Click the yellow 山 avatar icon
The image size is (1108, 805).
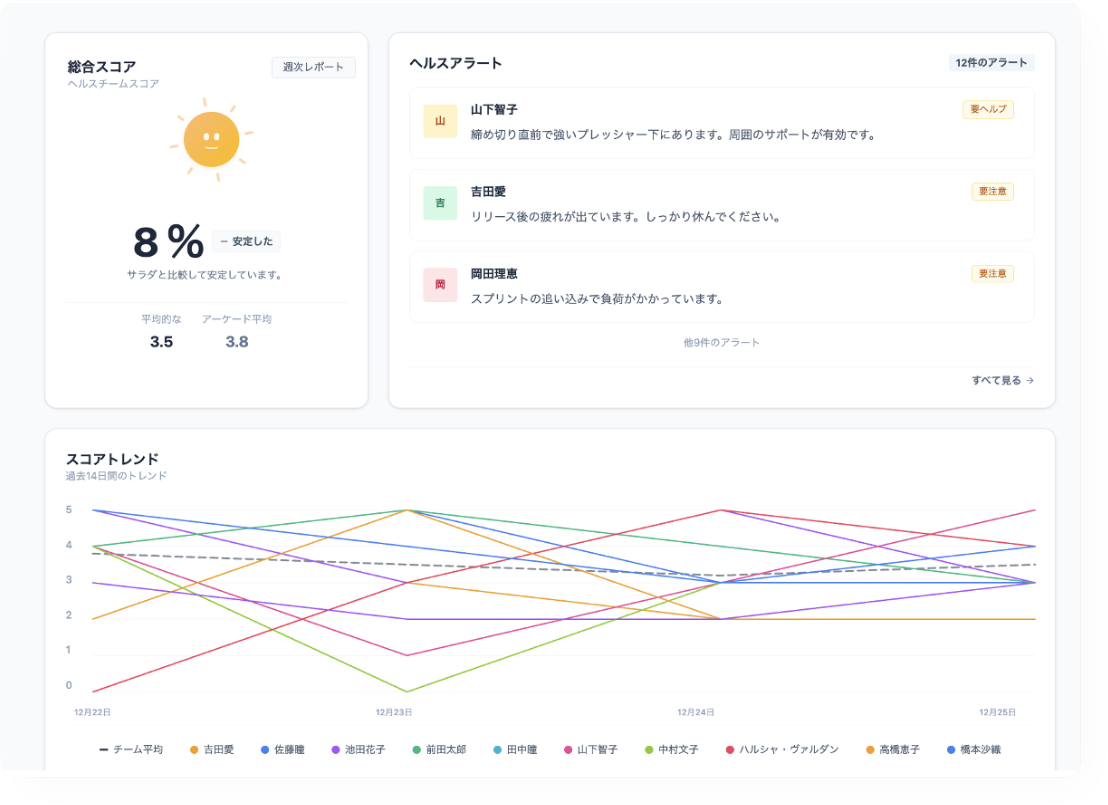tap(440, 121)
